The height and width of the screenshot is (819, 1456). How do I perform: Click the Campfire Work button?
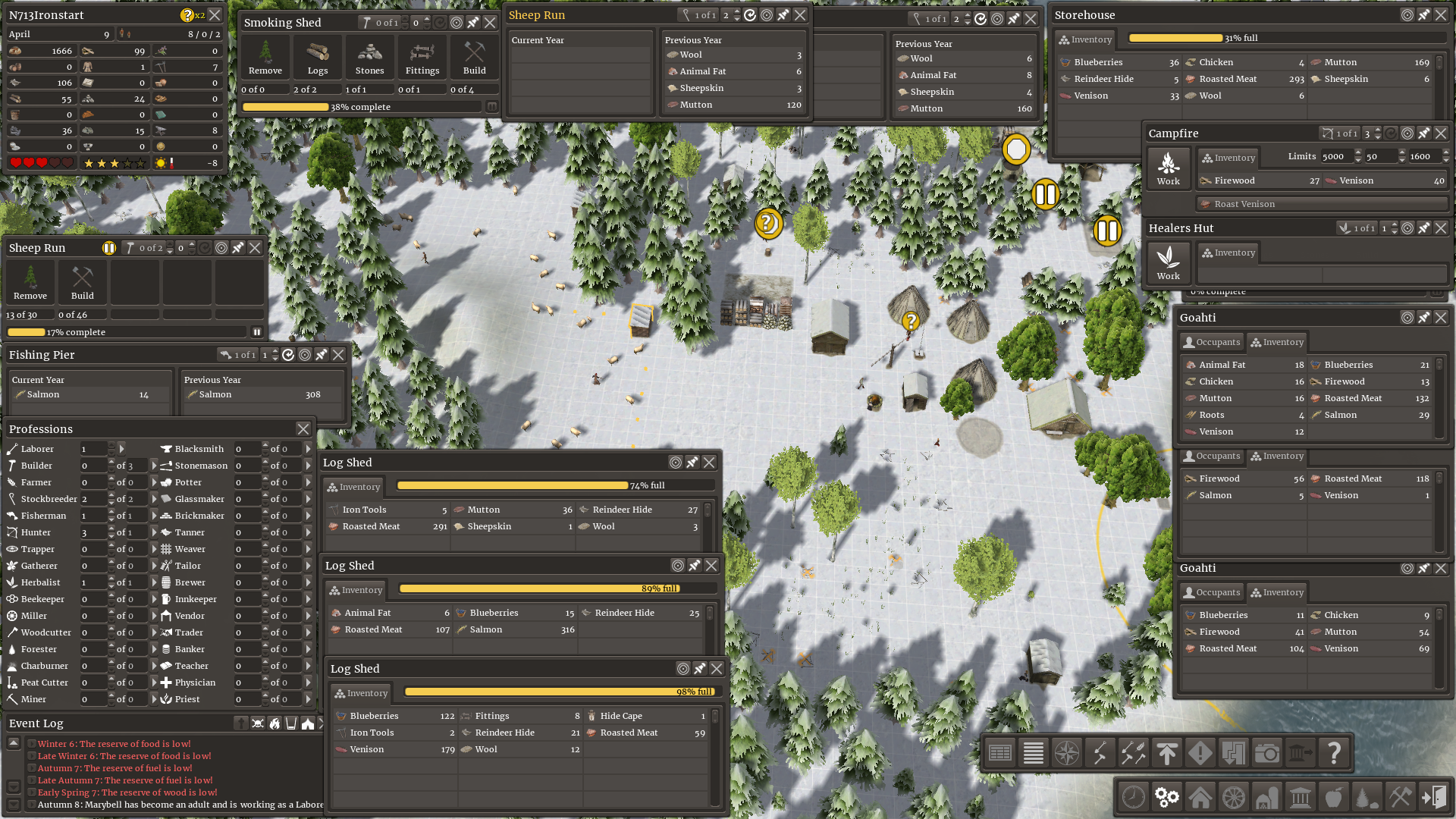(1169, 168)
